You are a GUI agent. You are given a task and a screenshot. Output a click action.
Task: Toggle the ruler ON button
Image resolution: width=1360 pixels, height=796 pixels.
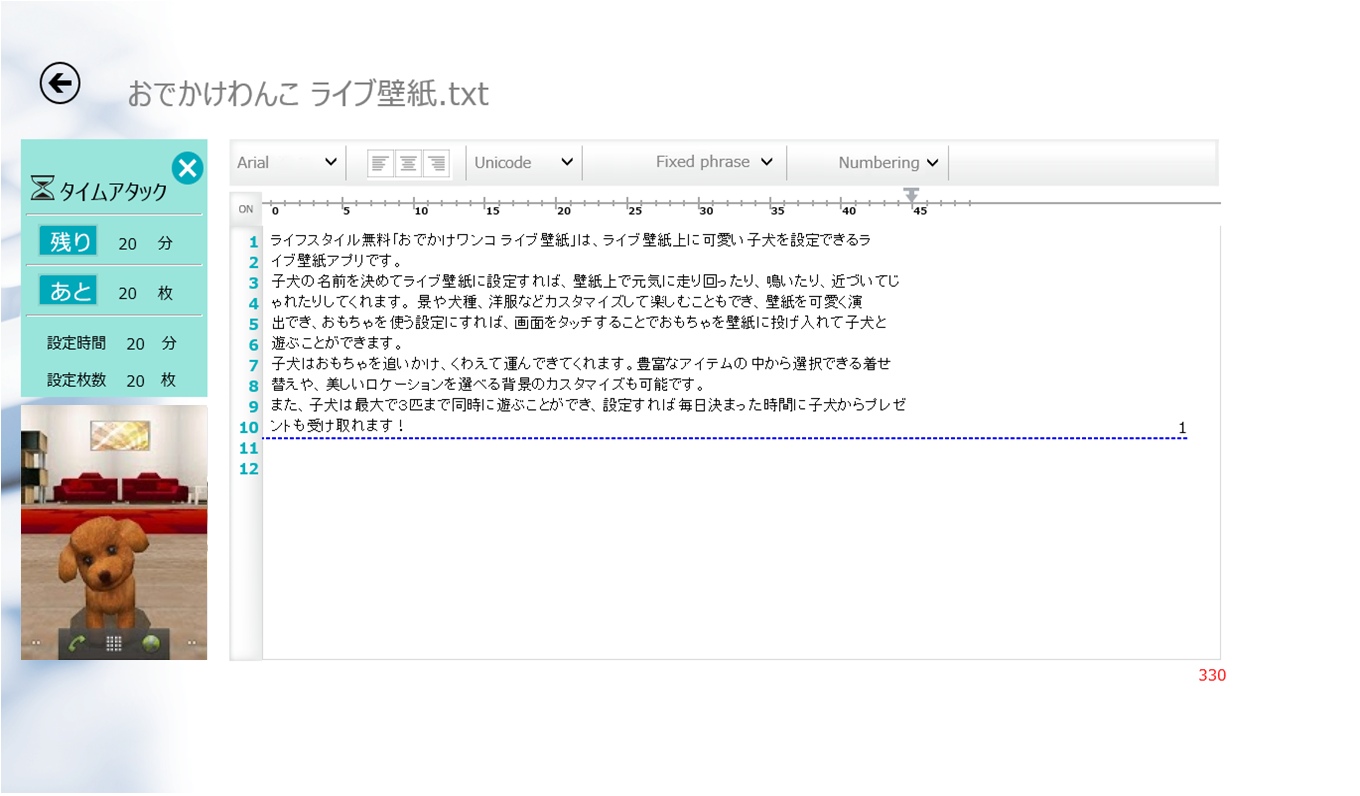pos(245,209)
